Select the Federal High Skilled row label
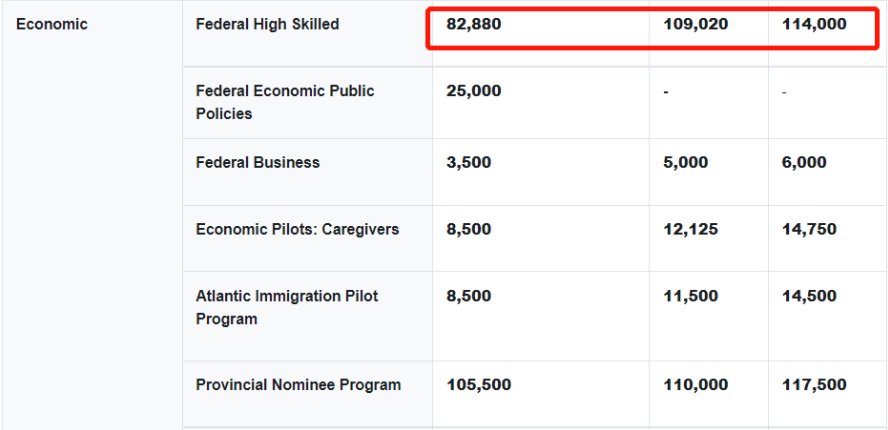Screen dimensions: 888x430 pyautogui.click(x=267, y=24)
